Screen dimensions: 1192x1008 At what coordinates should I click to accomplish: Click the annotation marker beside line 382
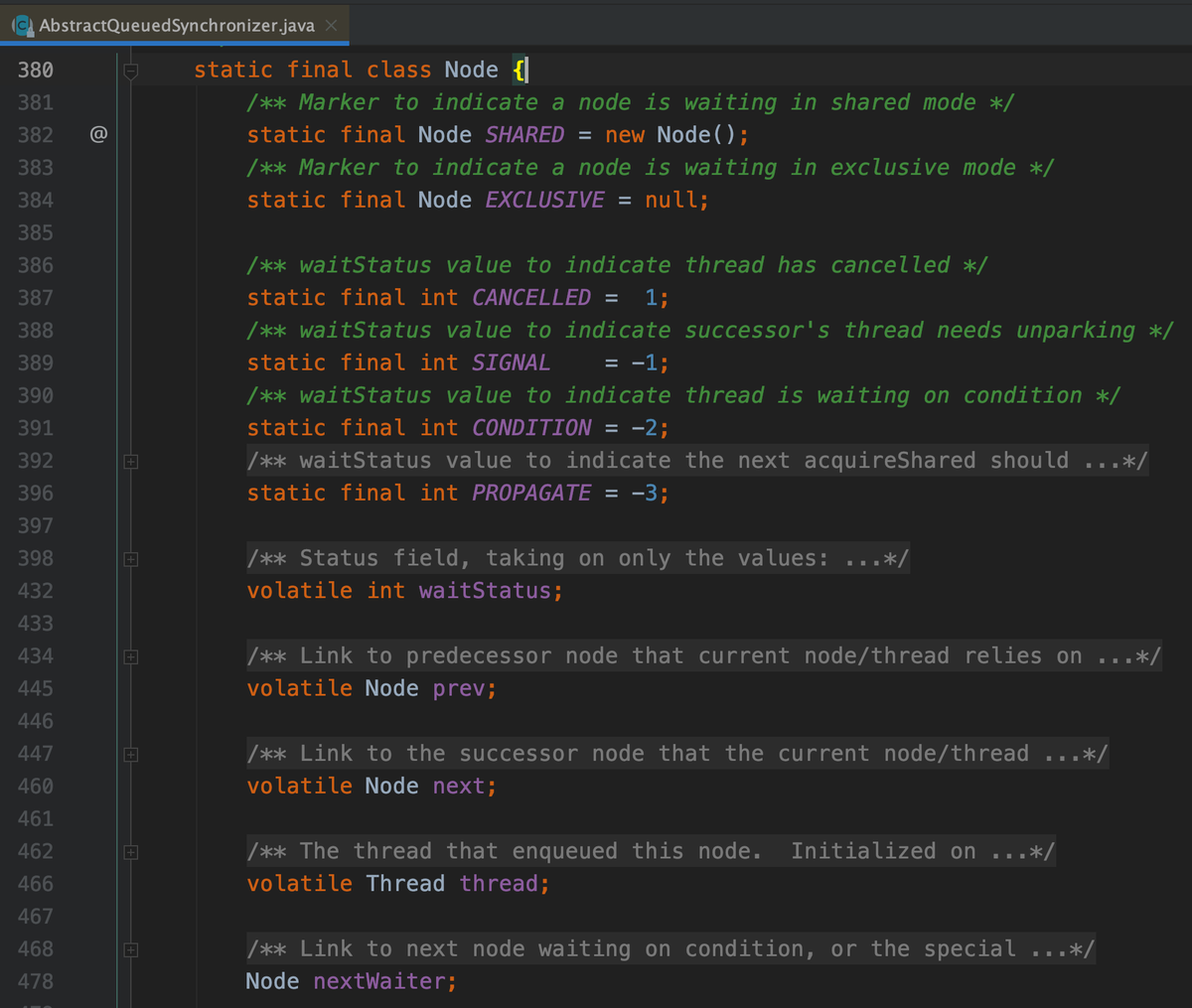pyautogui.click(x=98, y=135)
